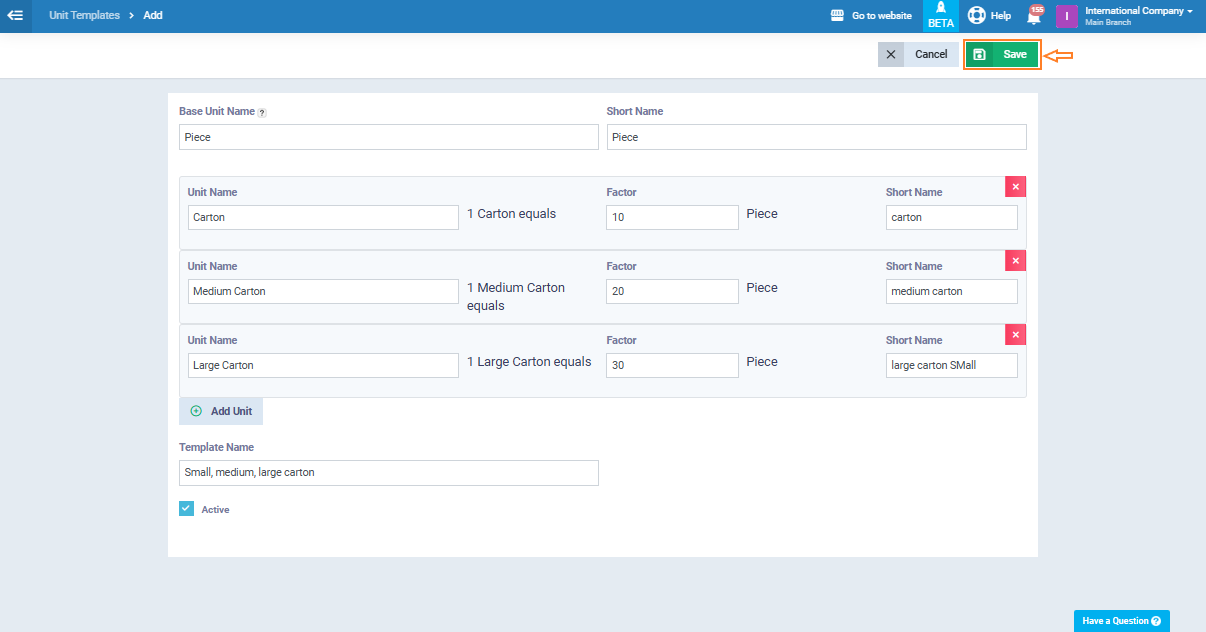
Task: Delete the Large Carton unit row
Action: (1015, 335)
